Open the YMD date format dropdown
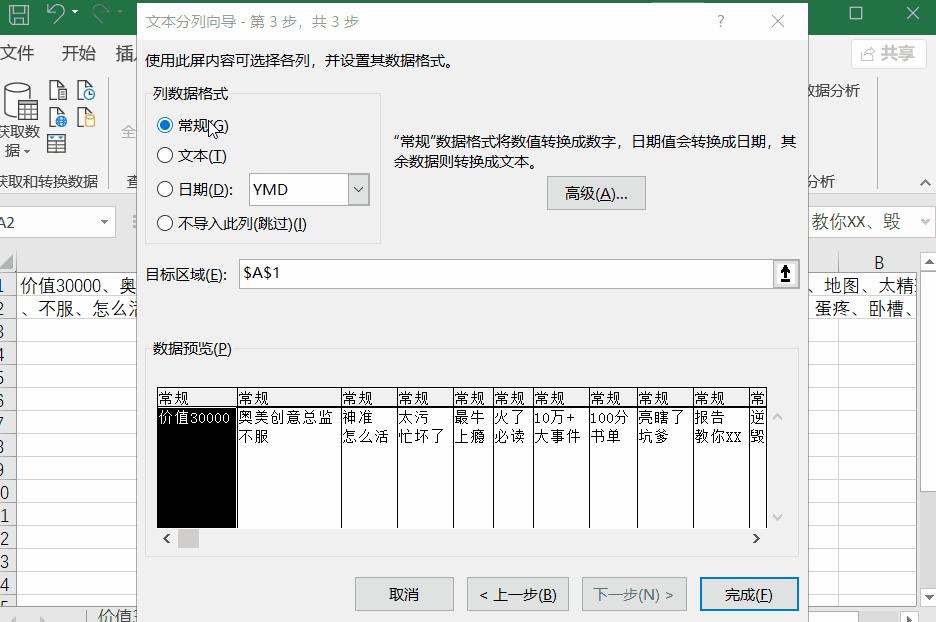Screen dimensions: 936x622 pyautogui.click(x=358, y=189)
